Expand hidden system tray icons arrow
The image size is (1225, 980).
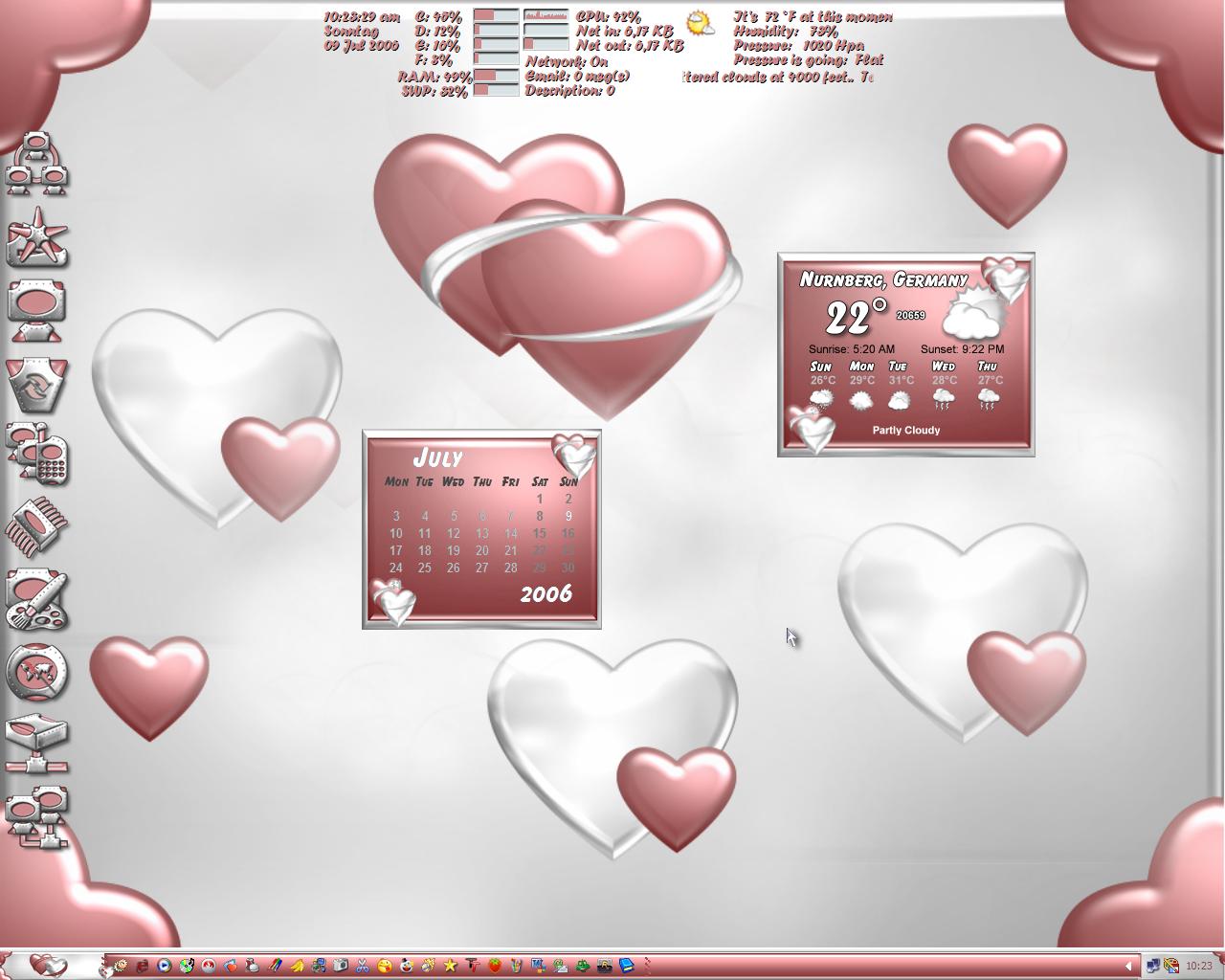click(x=1128, y=967)
